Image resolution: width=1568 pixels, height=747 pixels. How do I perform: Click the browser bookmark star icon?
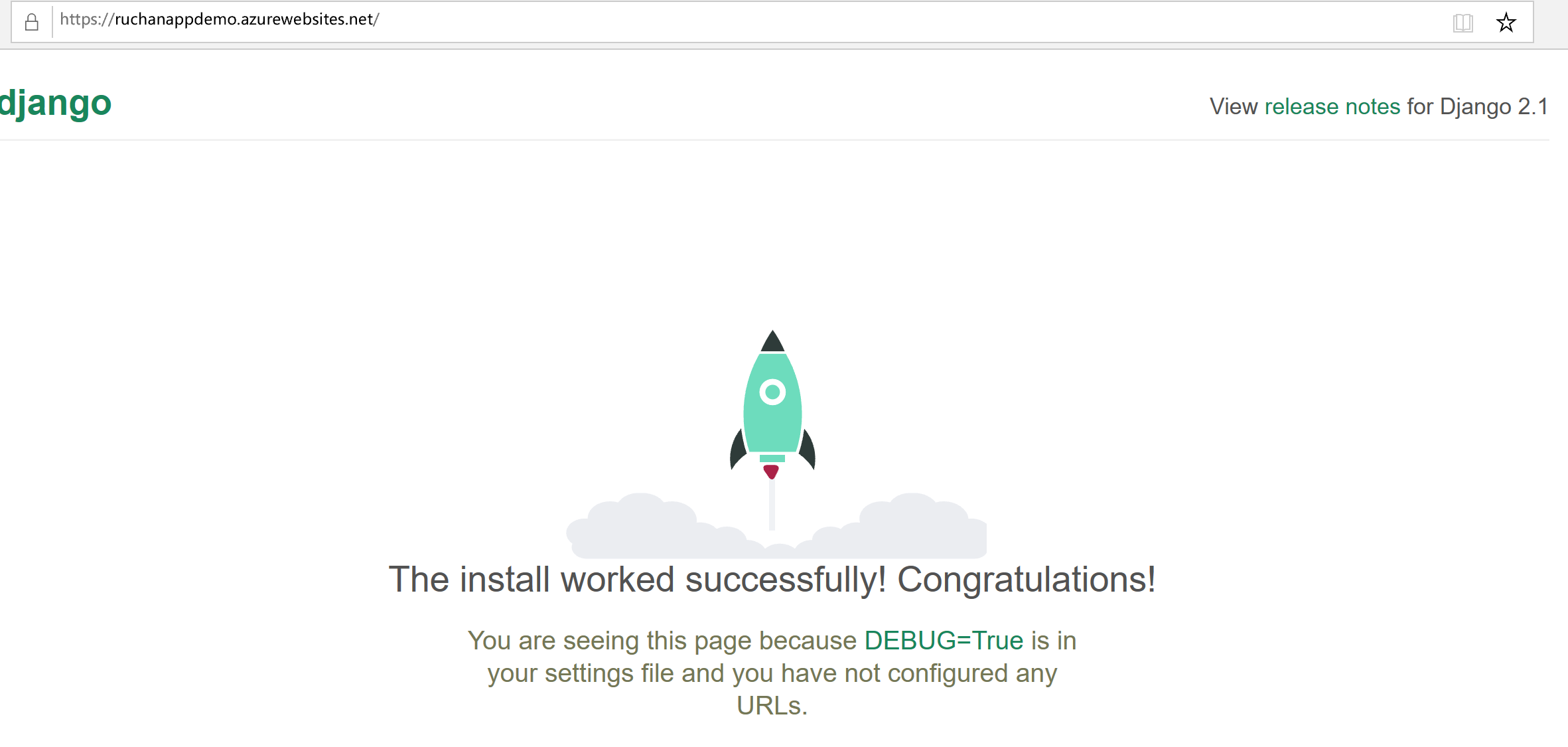pos(1510,20)
